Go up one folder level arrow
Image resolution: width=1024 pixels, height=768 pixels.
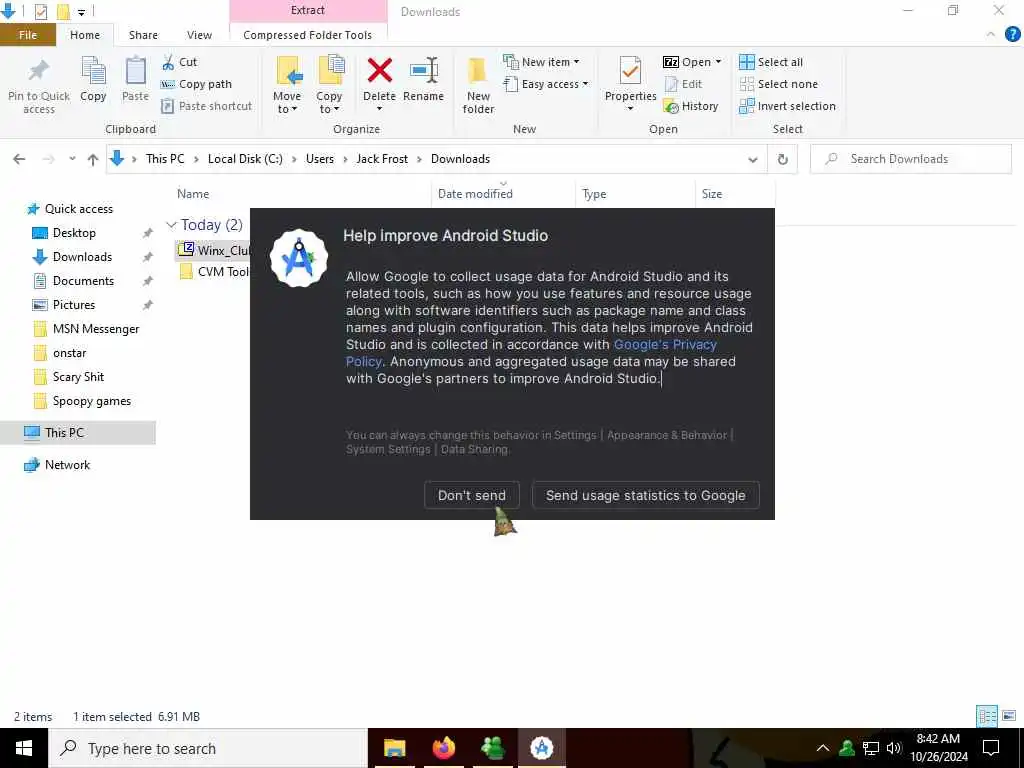[x=93, y=159]
